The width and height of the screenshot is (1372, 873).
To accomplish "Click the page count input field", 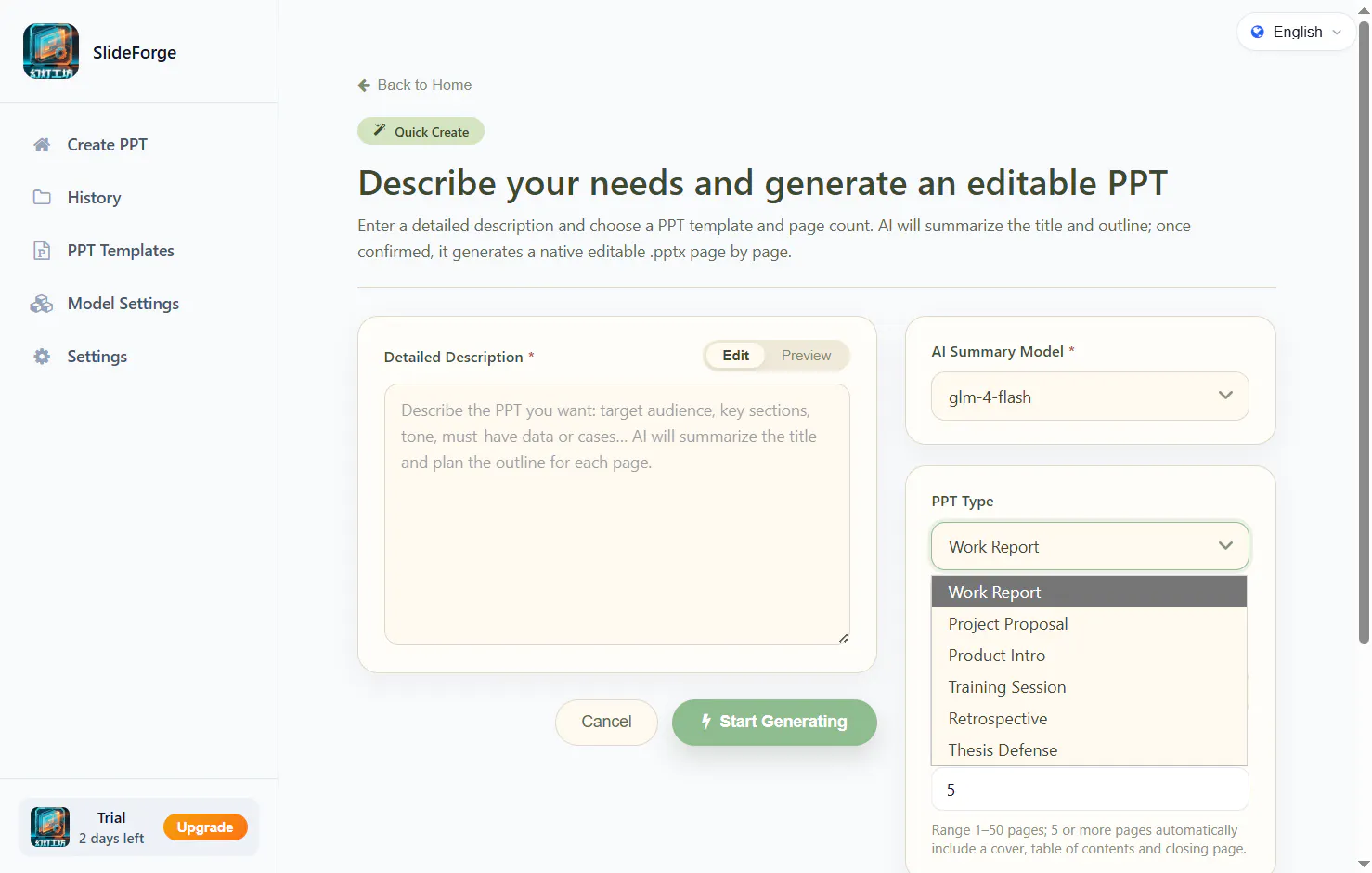I will click(1090, 789).
